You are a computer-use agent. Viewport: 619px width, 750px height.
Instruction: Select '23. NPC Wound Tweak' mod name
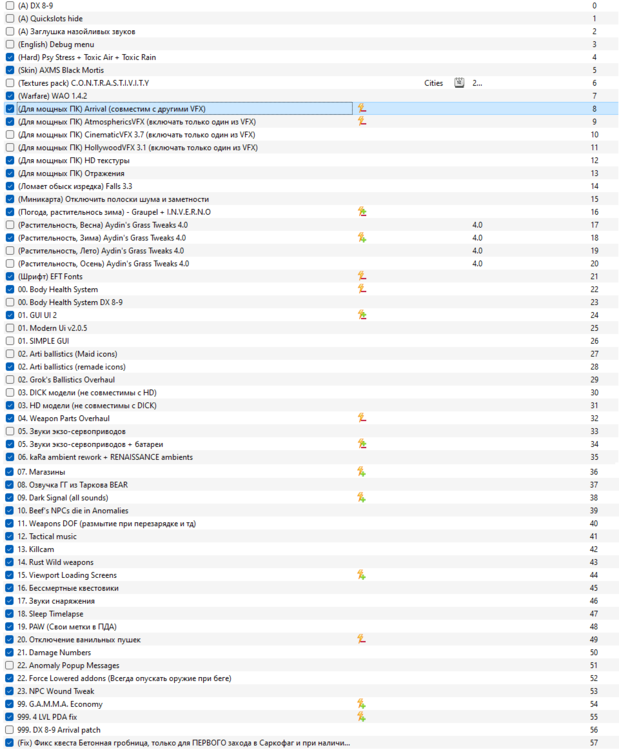(x=56, y=691)
